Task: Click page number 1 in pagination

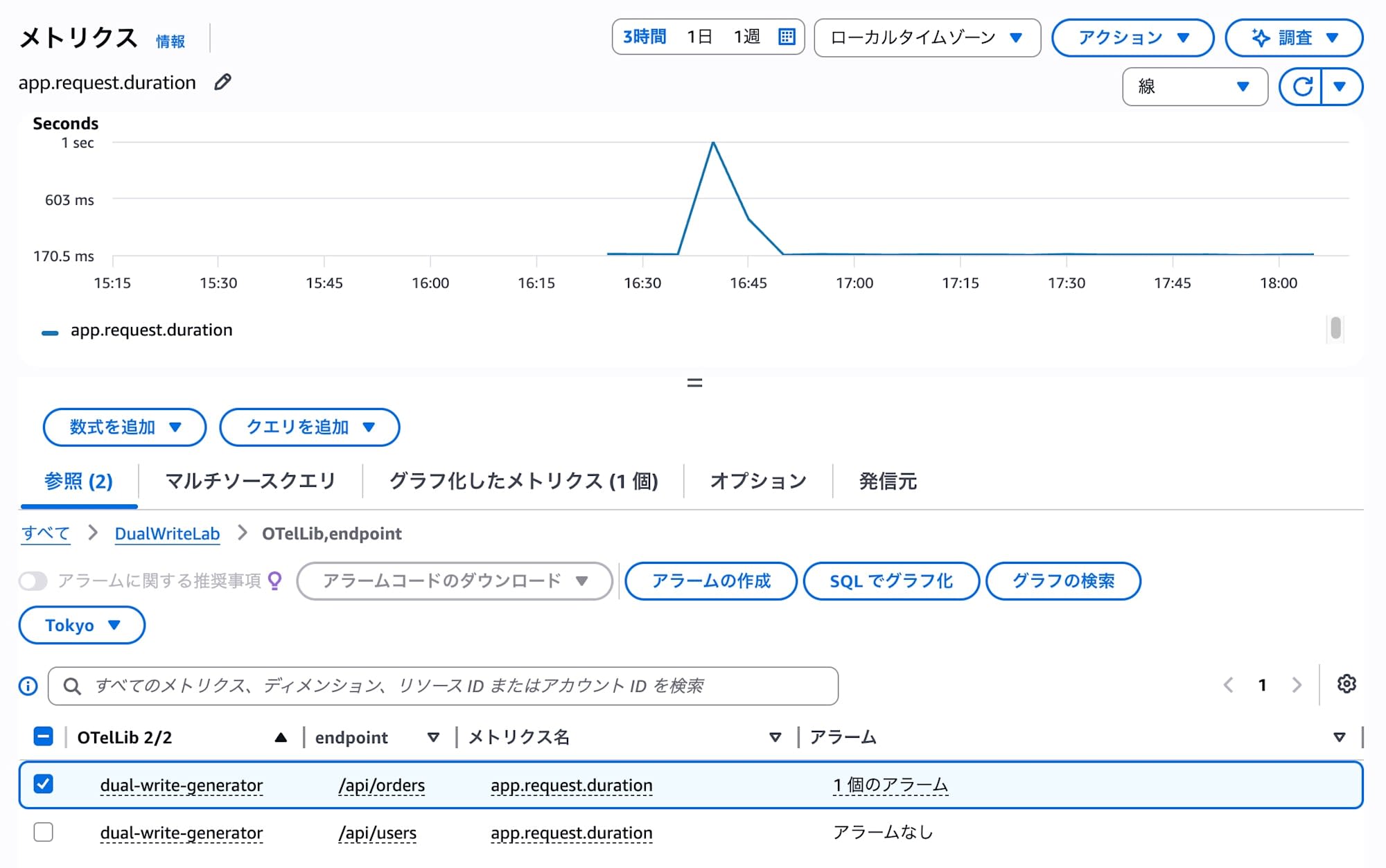Action: click(x=1262, y=685)
